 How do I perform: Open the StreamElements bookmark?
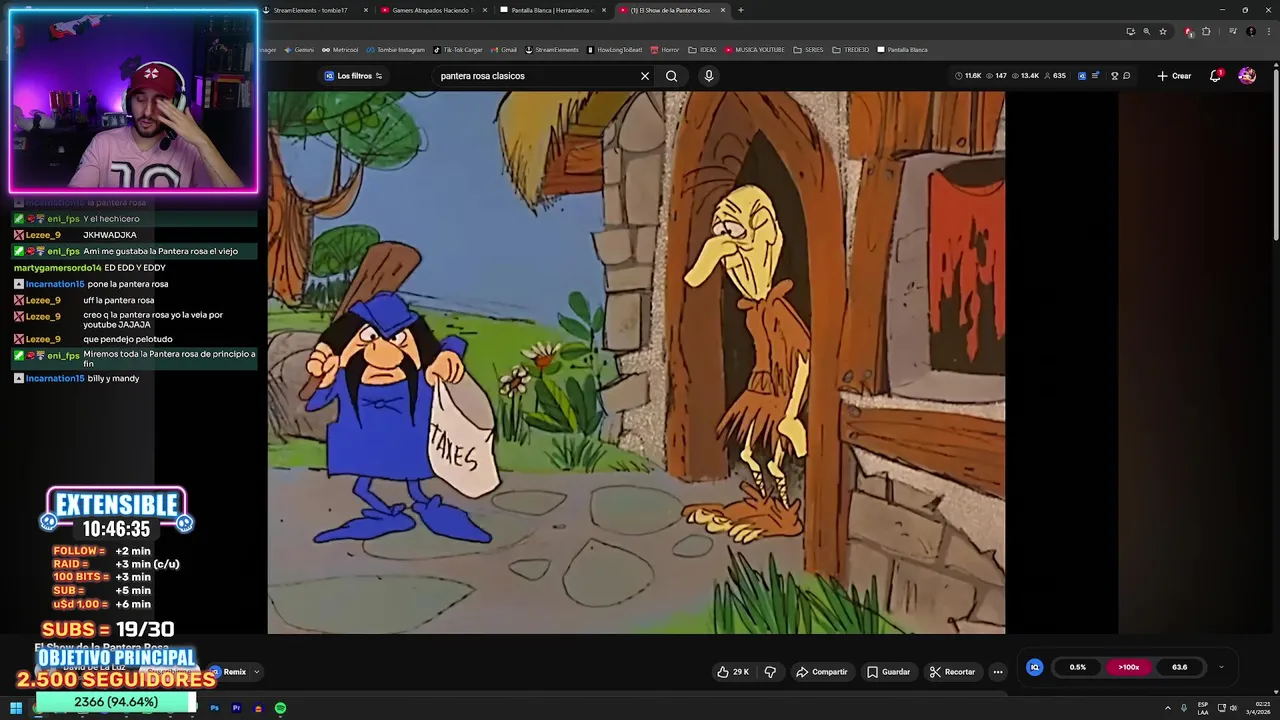pyautogui.click(x=552, y=50)
